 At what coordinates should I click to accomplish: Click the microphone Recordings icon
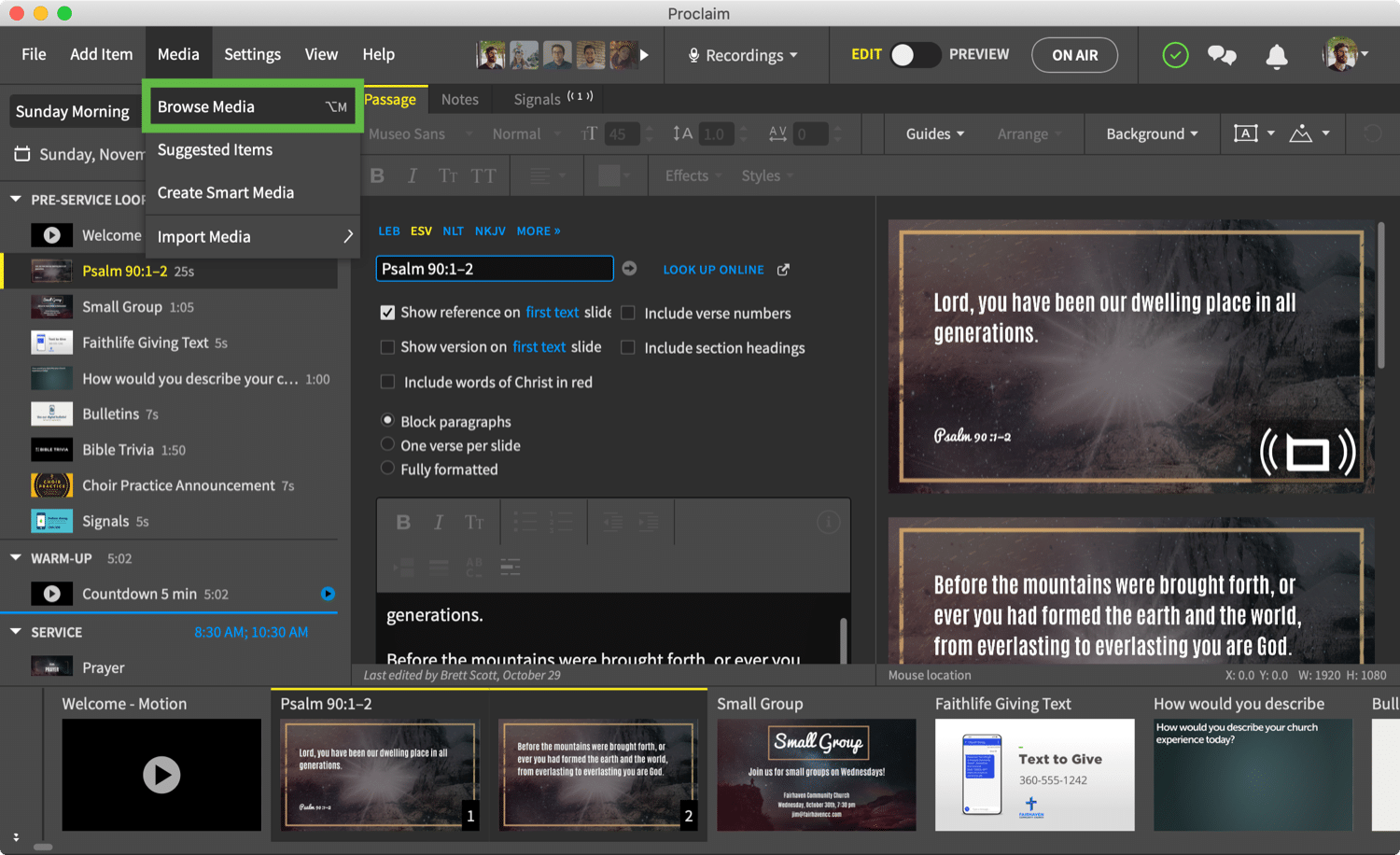[x=693, y=55]
